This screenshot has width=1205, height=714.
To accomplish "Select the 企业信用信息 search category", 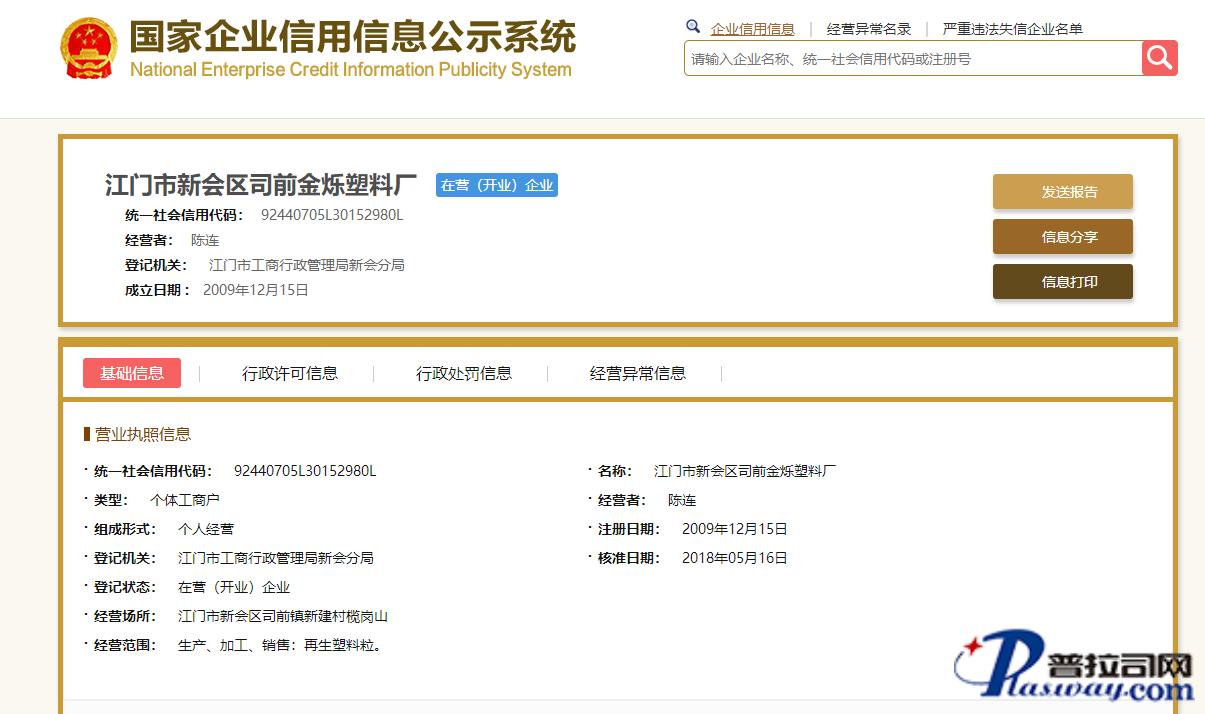I will pyautogui.click(x=752, y=29).
